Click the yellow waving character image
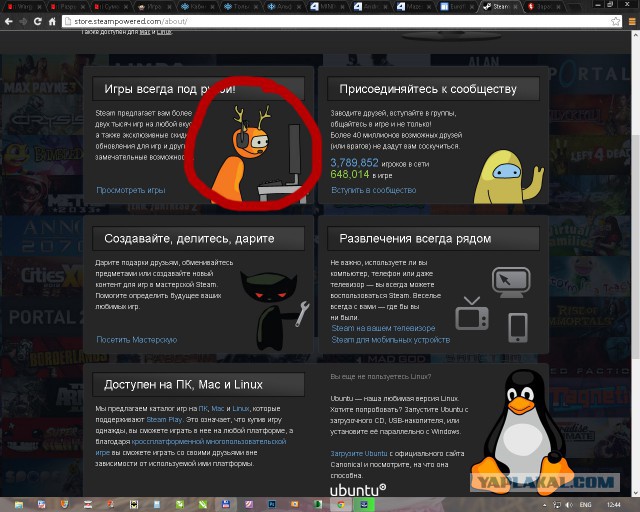Image resolution: width=640 pixels, height=512 pixels. [x=508, y=177]
